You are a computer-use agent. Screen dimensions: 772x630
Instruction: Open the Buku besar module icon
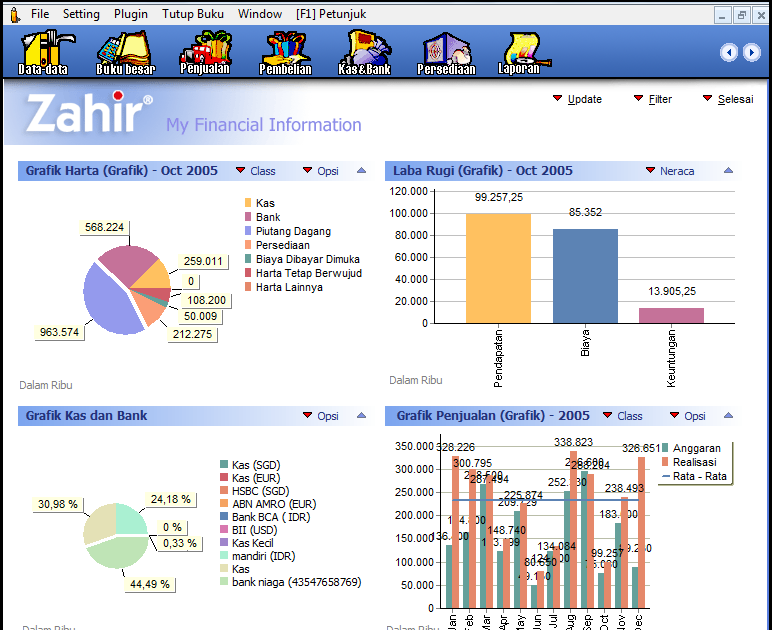click(x=126, y=52)
